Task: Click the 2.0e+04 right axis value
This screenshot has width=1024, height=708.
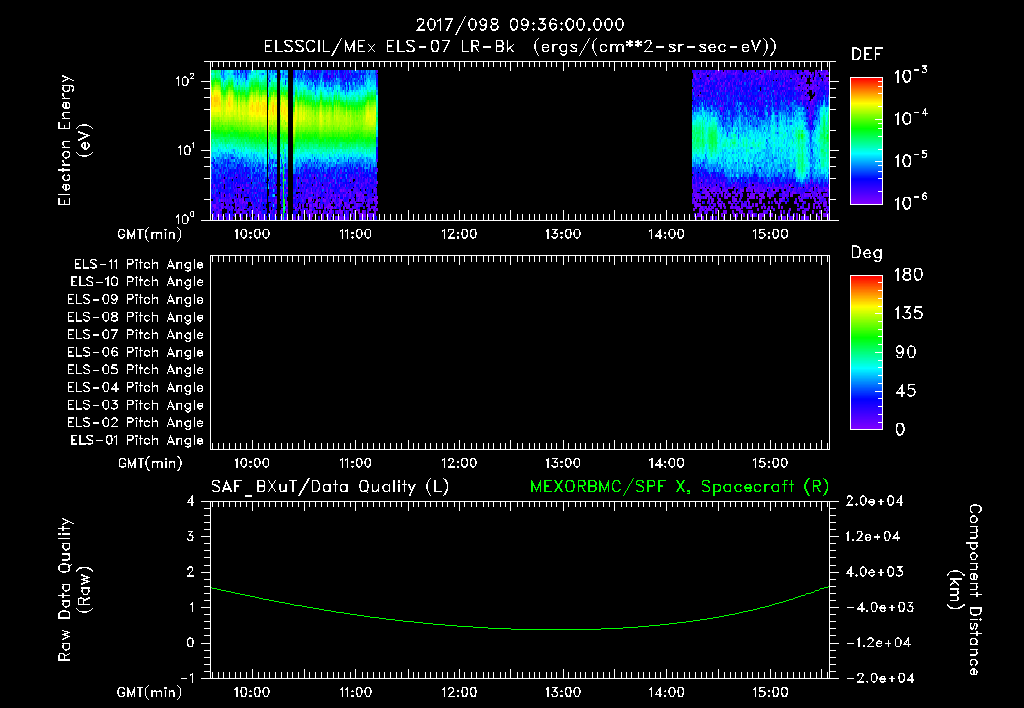Action: pyautogui.click(x=874, y=501)
